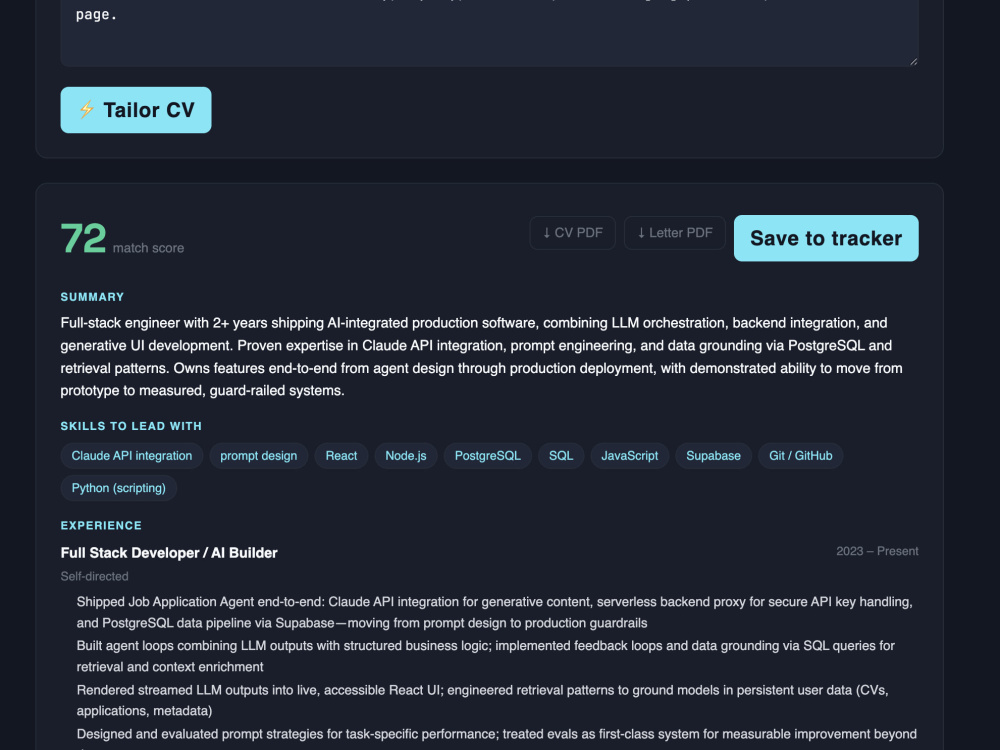
Task: Select the JavaScript skill chip
Action: [x=629, y=456]
